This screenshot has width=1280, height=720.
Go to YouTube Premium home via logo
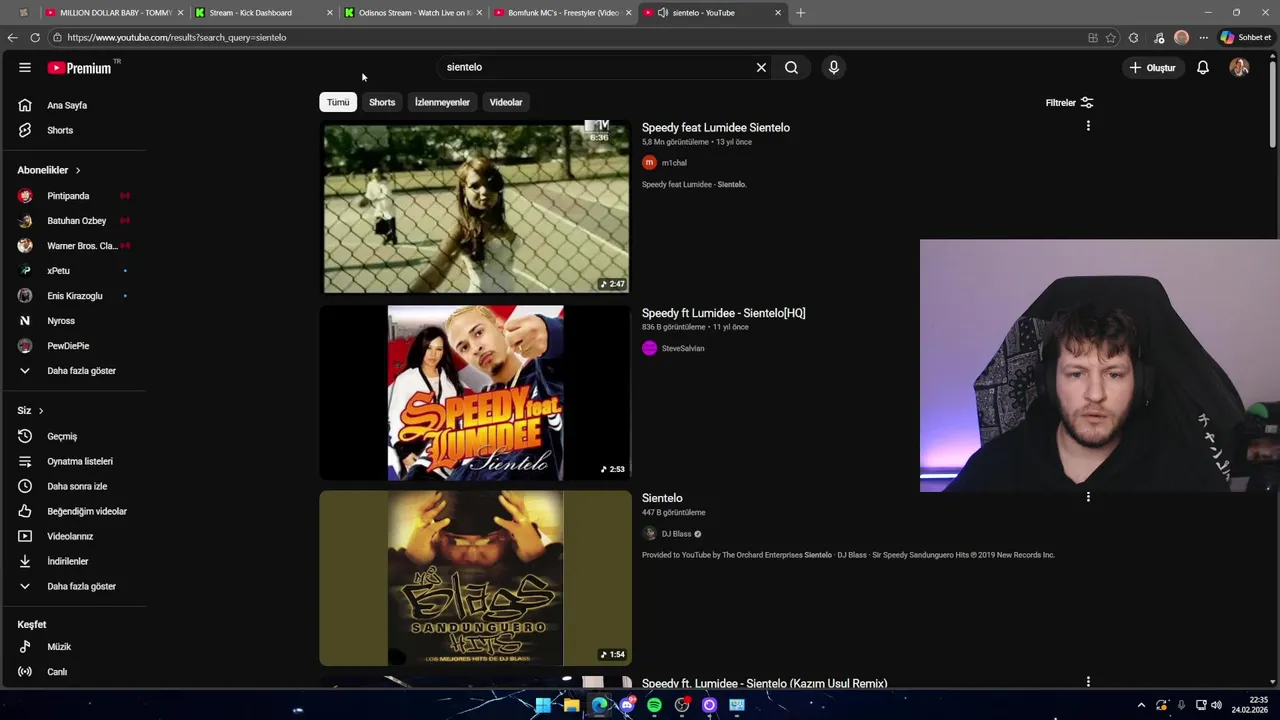point(80,68)
